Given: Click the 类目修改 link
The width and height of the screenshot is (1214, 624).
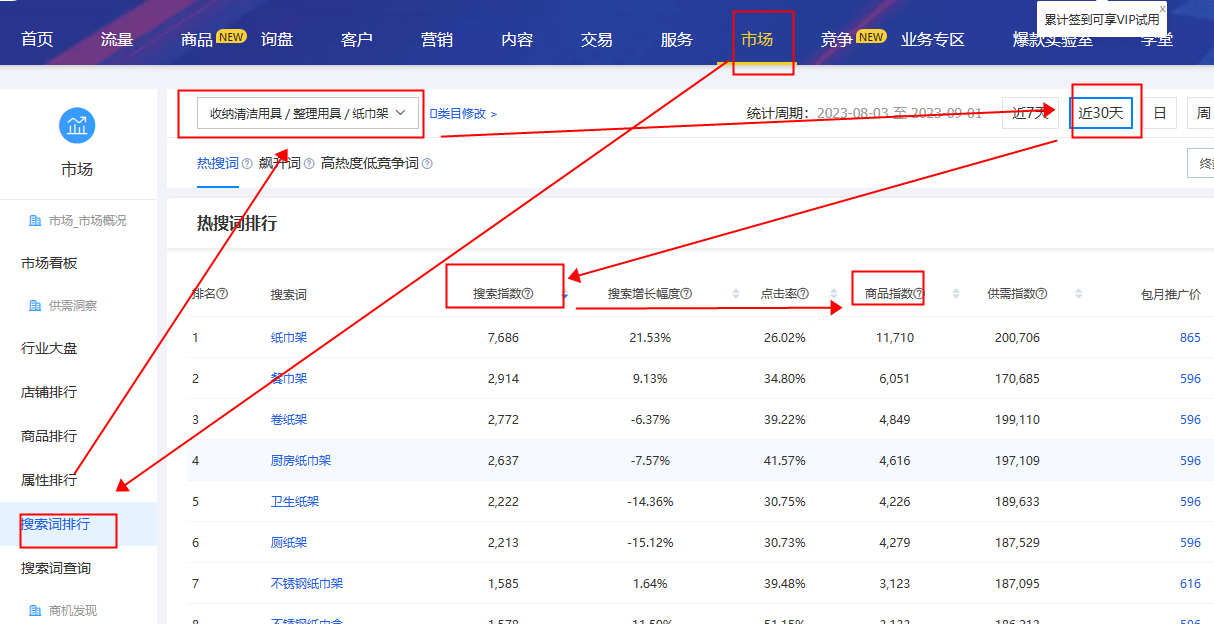Looking at the screenshot, I should point(463,114).
